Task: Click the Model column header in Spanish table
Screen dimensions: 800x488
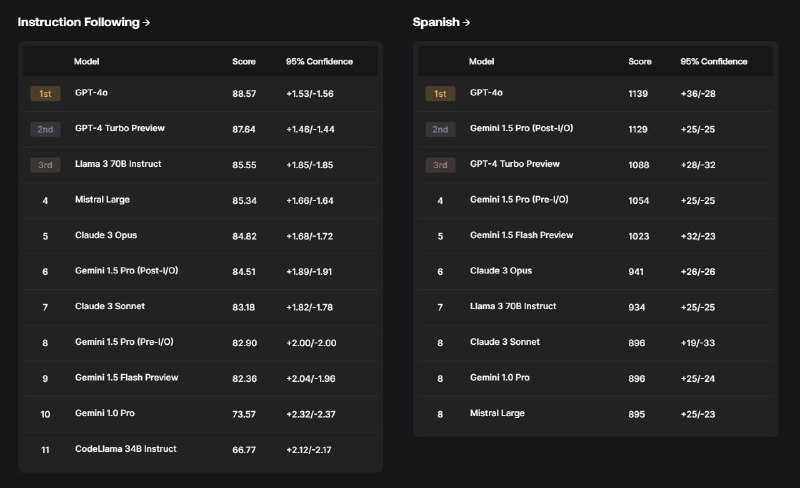Action: pyautogui.click(x=481, y=62)
